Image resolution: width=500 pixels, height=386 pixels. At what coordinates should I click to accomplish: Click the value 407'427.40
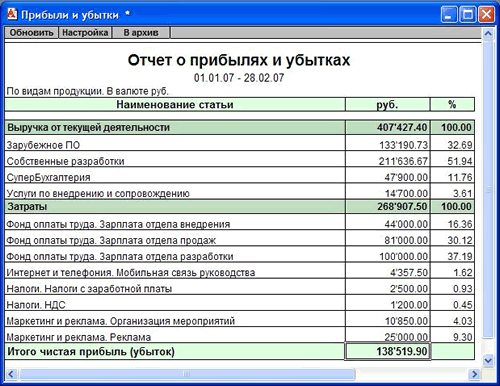point(402,128)
